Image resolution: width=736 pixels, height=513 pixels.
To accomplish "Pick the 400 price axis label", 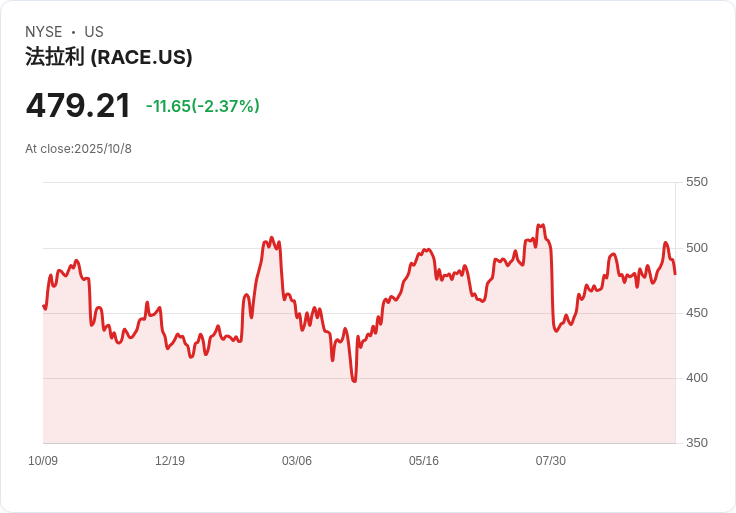I will [x=696, y=378].
